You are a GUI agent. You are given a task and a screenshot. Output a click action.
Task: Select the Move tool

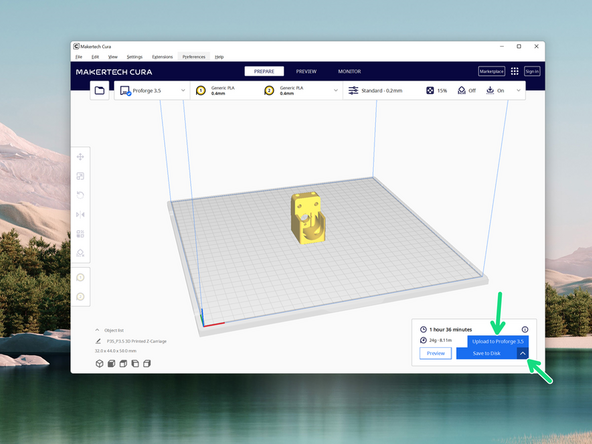tap(80, 157)
